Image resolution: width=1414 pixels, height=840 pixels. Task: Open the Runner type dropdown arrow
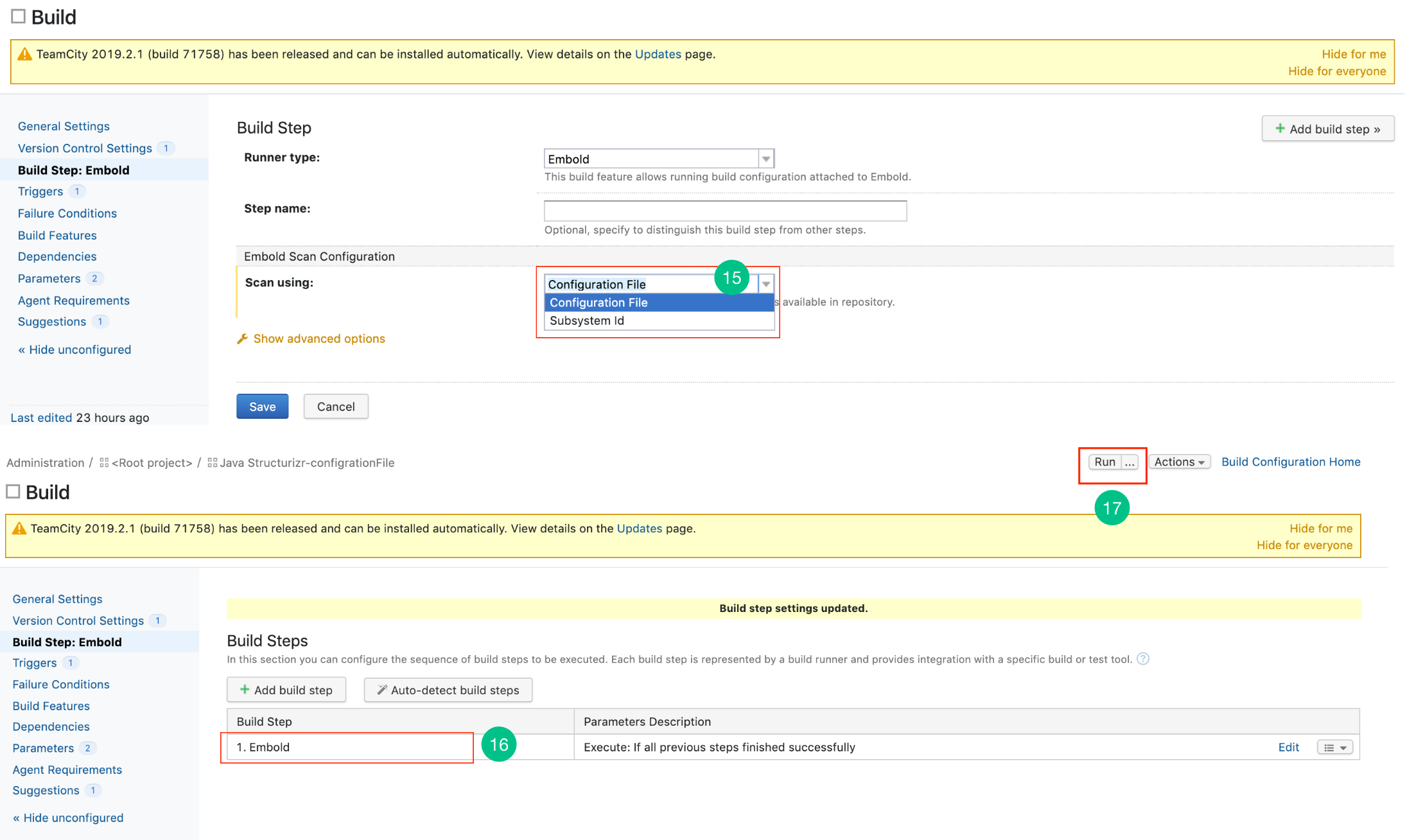[x=766, y=159]
